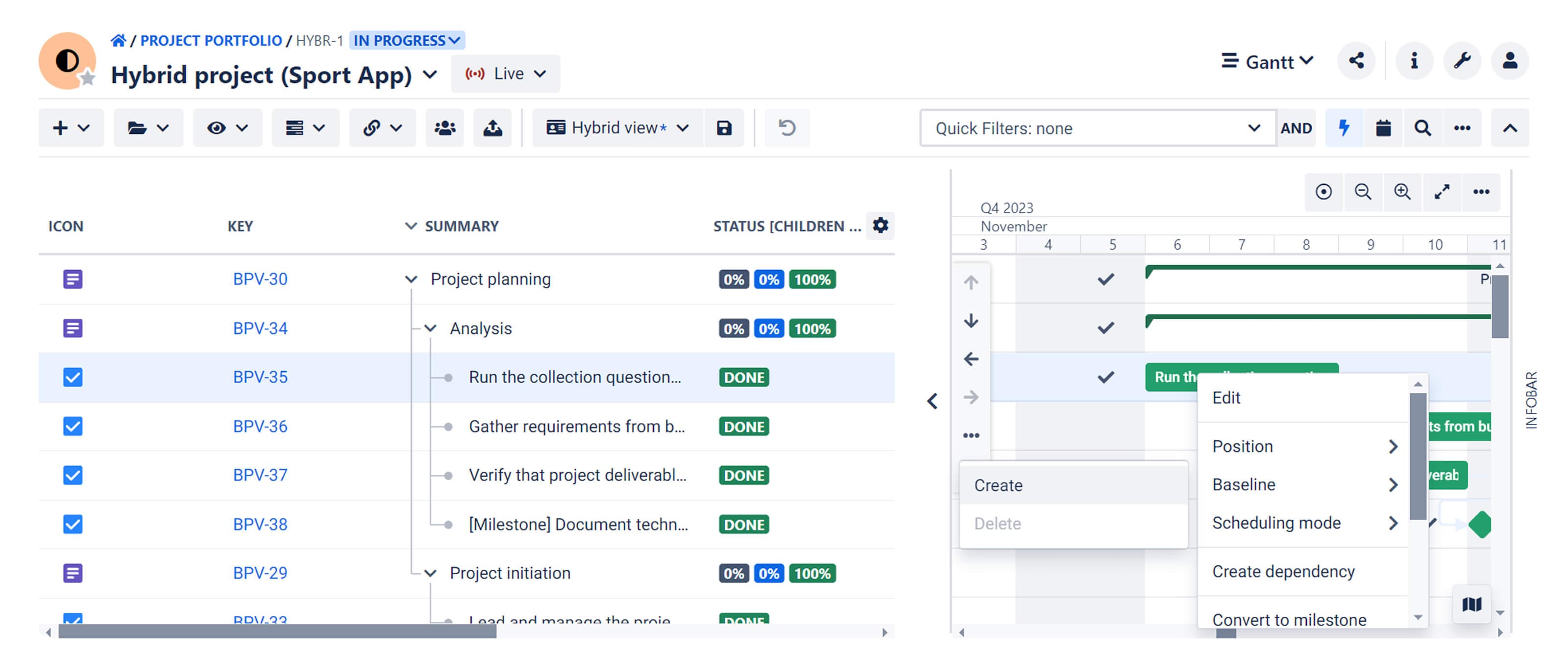The image size is (1568, 658).
Task: Open issue BPV-34
Action: (260, 329)
